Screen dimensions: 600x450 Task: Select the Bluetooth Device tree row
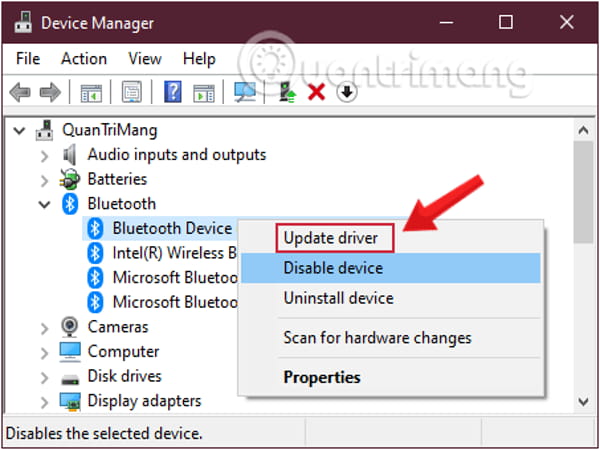click(160, 229)
